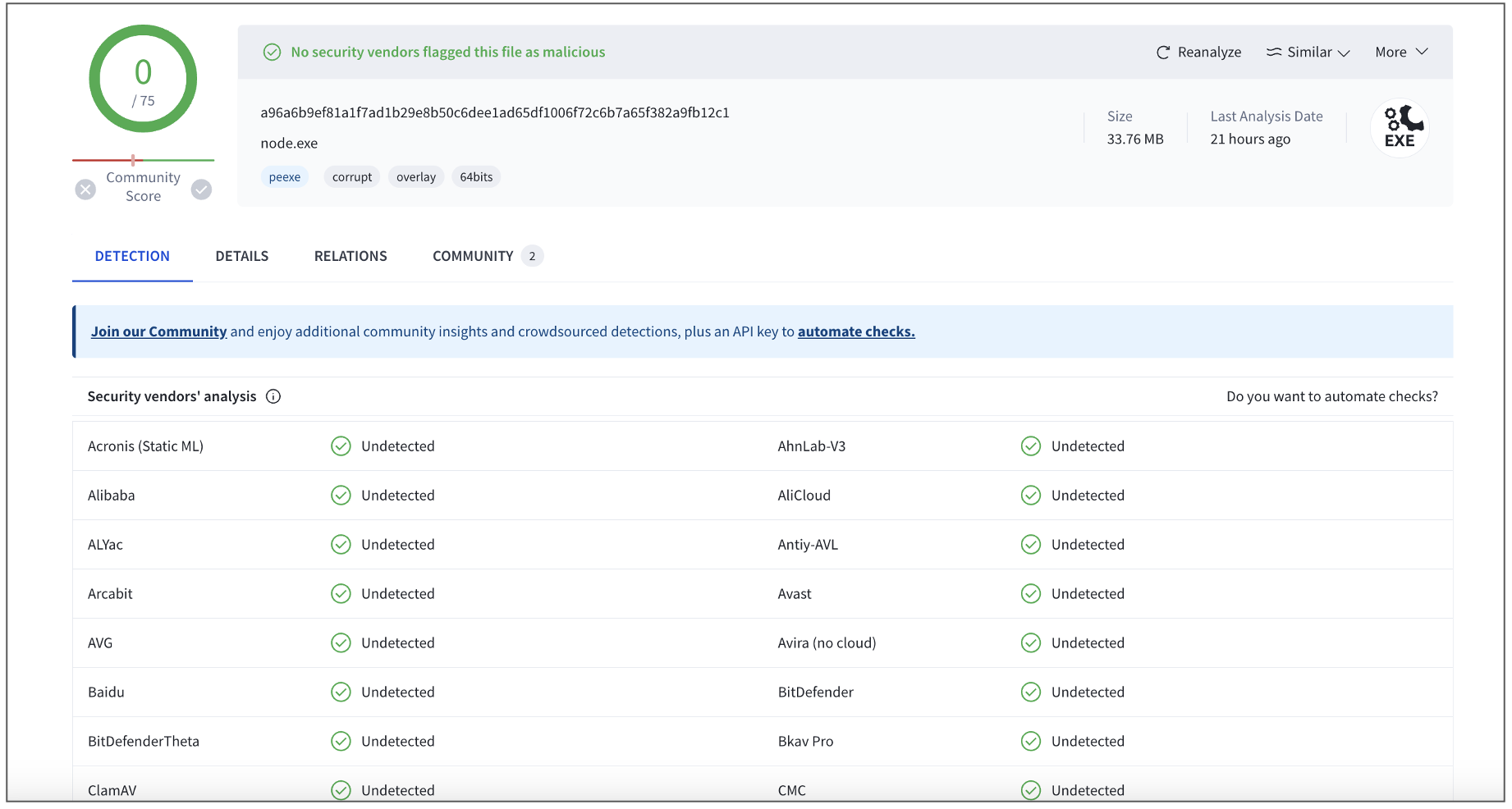Image resolution: width=1512 pixels, height=809 pixels.
Task: Click AhnLab-V3 undetected check icon
Action: coord(1030,446)
